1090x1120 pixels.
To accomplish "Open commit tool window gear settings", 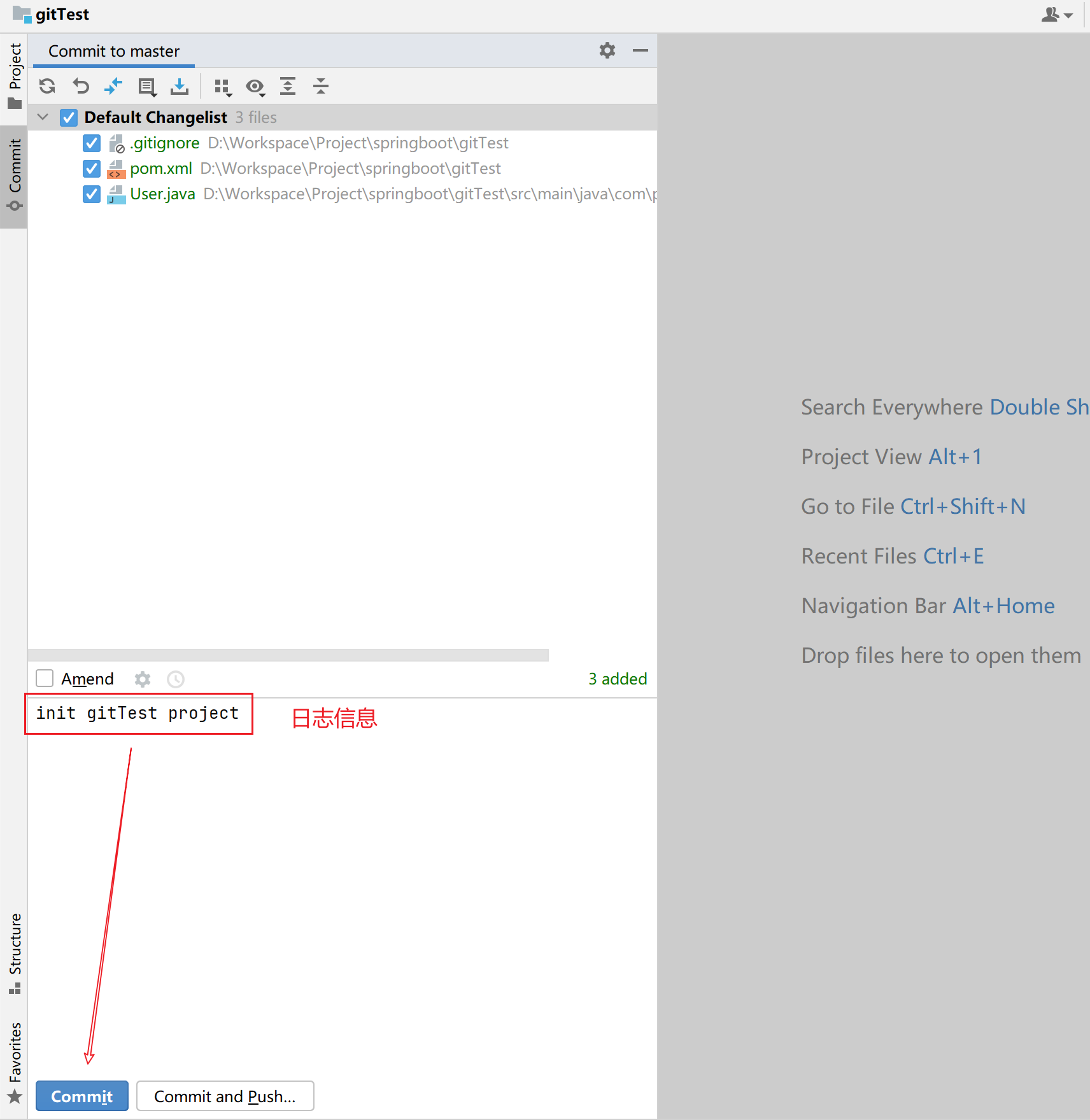I will click(607, 50).
